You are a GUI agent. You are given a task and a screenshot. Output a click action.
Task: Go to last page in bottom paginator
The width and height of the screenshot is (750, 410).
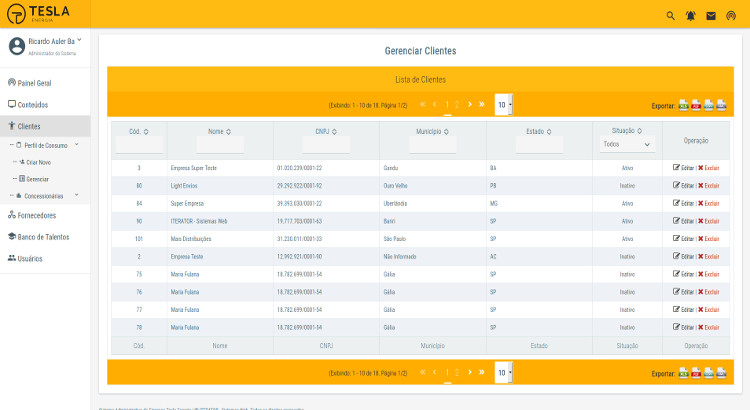[482, 372]
